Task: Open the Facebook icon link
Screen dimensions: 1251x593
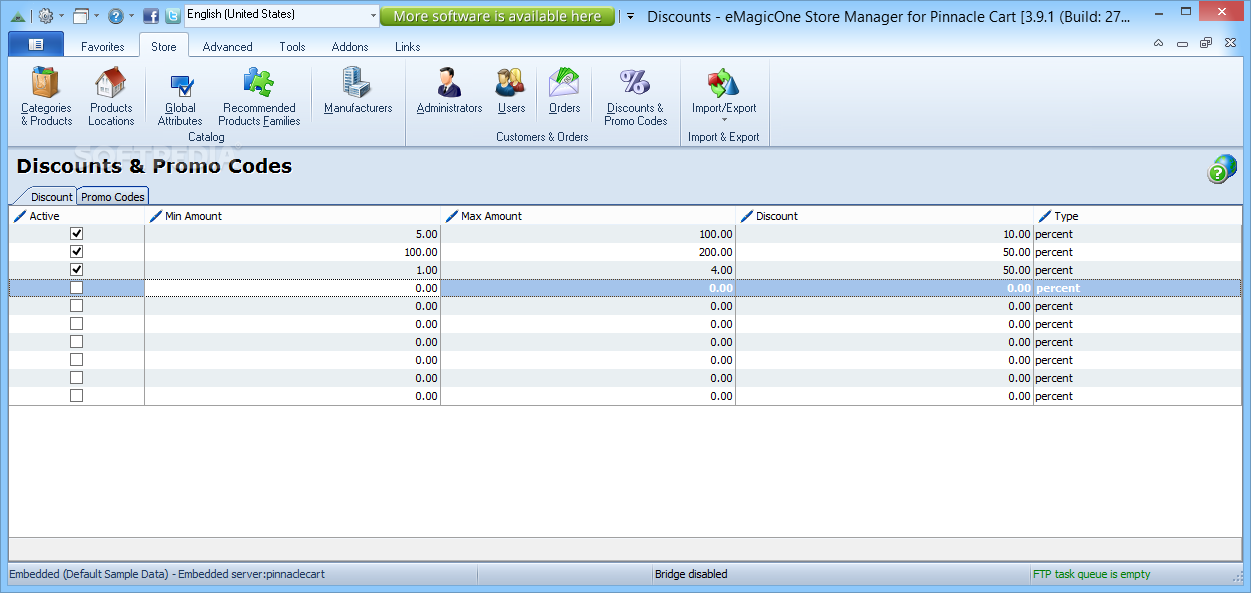Action: click(151, 16)
